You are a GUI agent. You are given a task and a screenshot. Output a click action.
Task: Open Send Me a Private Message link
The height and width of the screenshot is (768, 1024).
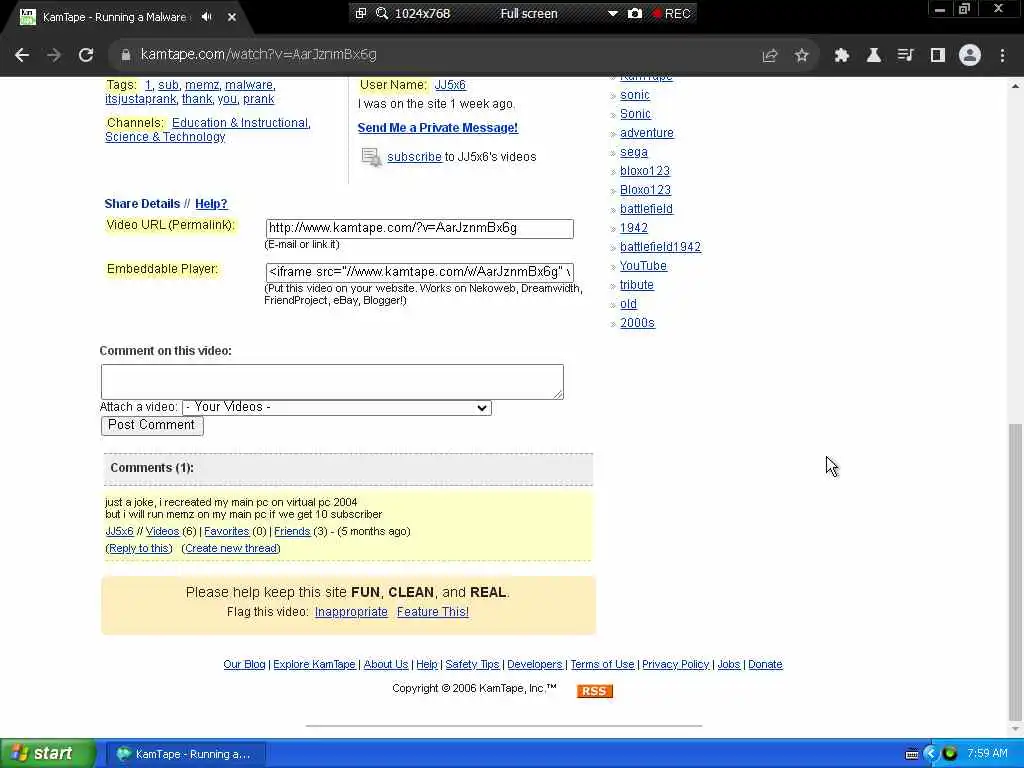(x=438, y=128)
